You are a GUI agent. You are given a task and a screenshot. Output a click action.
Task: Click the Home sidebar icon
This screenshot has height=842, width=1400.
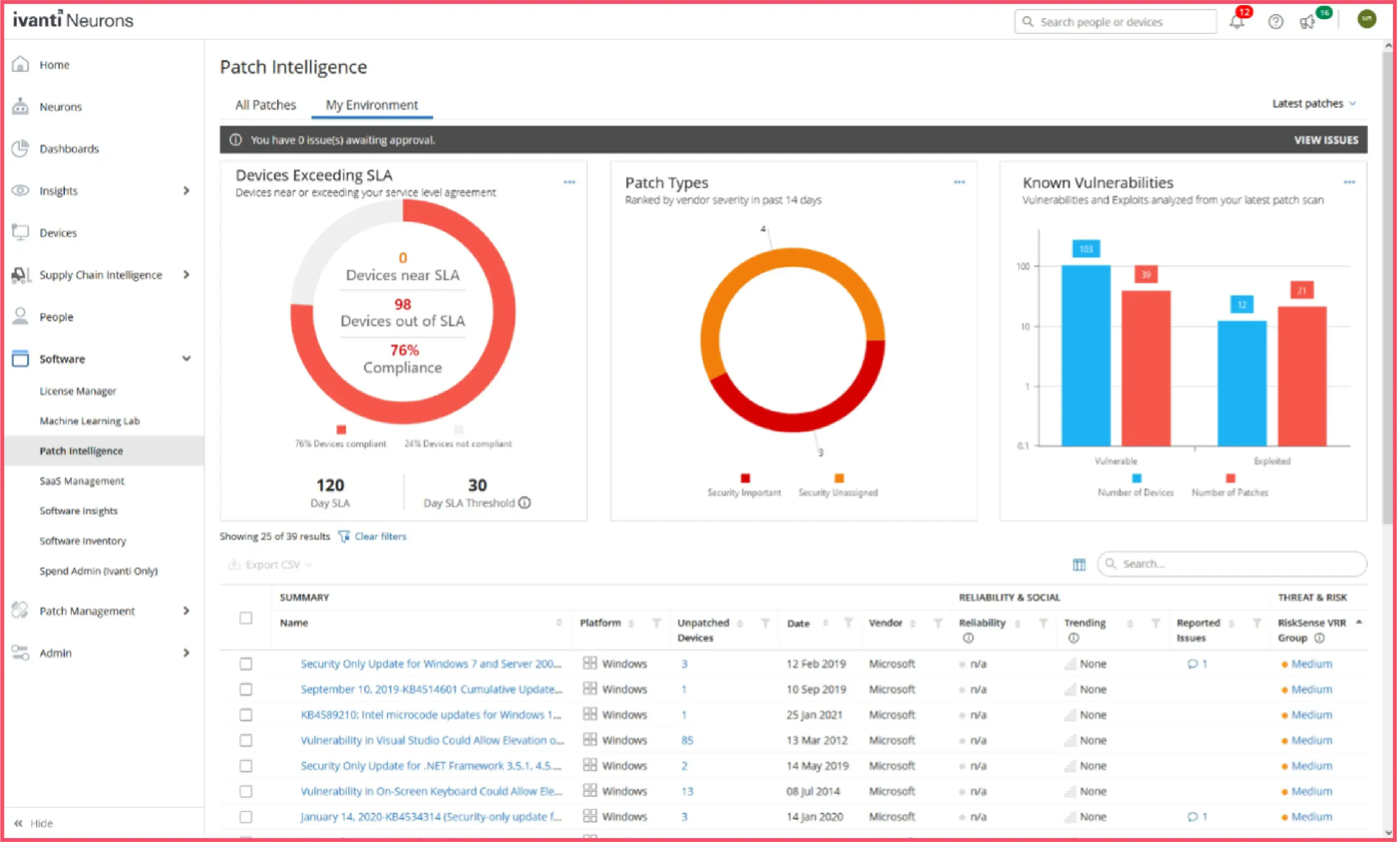[x=21, y=64]
